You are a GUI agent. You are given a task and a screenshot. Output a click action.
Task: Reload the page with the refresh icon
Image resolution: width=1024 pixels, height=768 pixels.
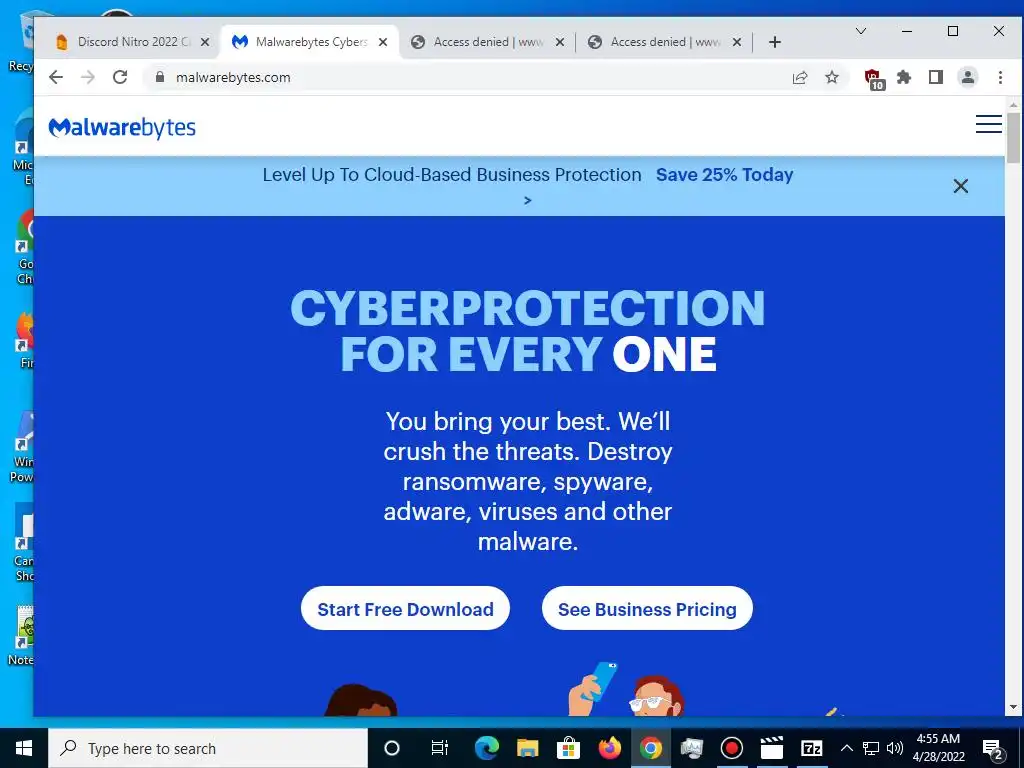120,77
